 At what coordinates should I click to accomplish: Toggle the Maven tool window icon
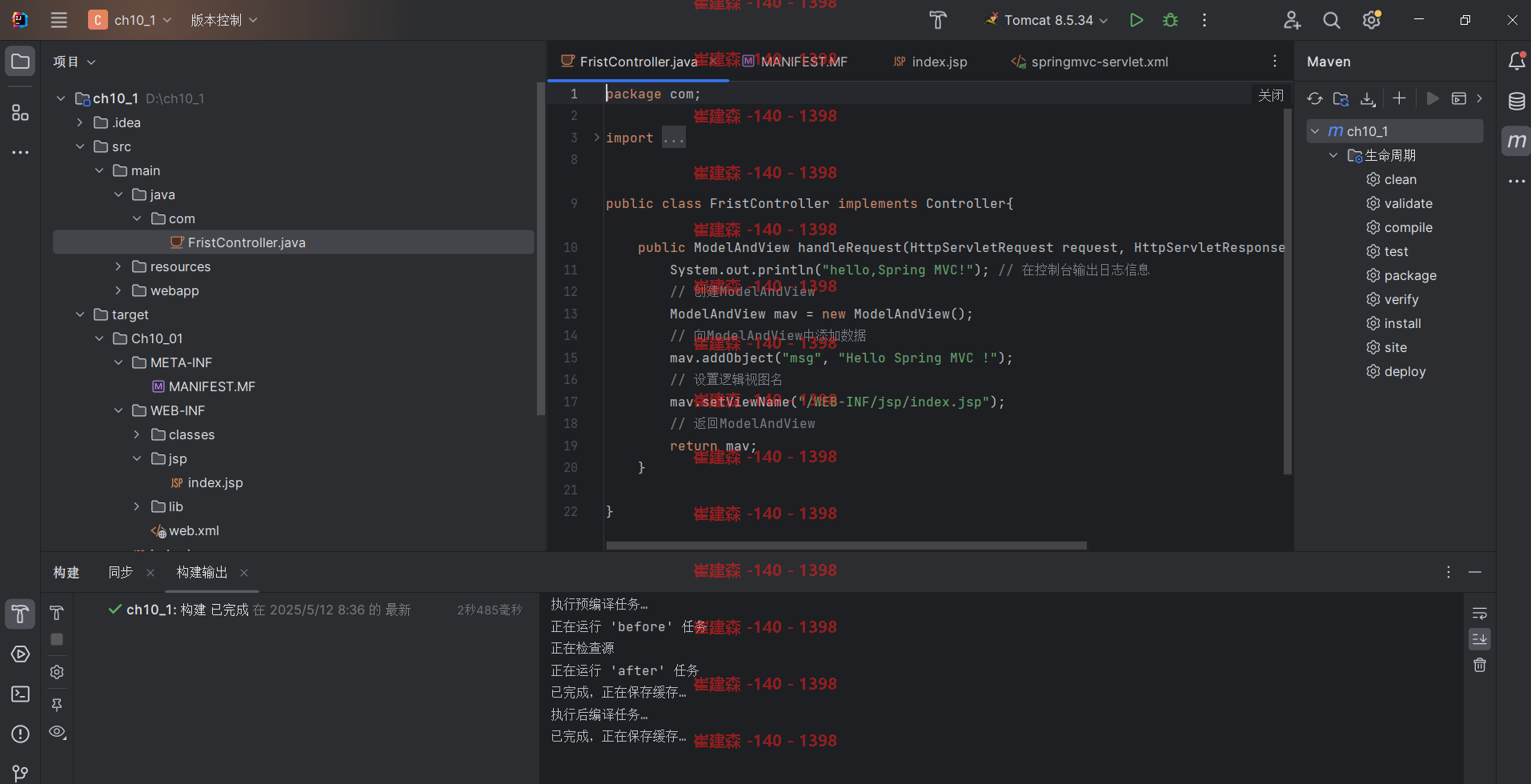[x=1517, y=142]
